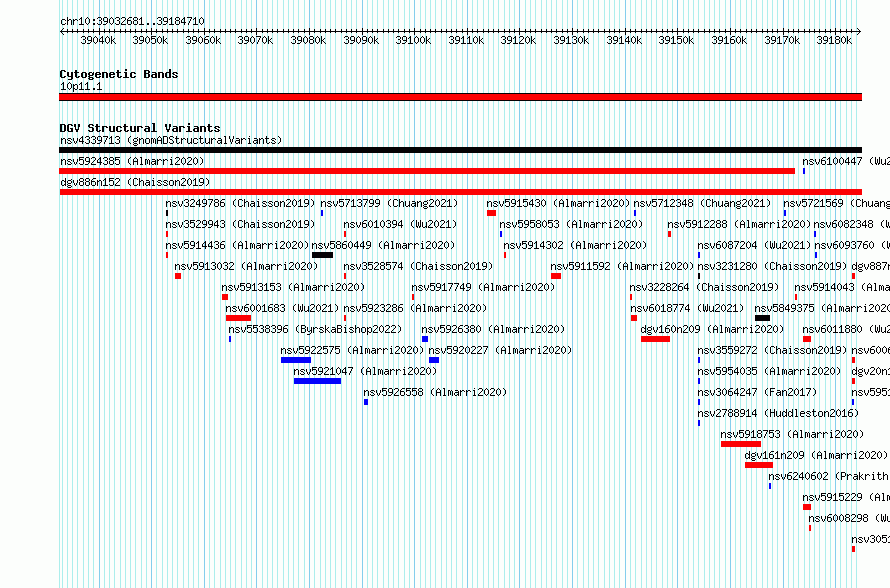Click the blue bar under nsv5921047
This screenshot has height=588, width=890.
[x=317, y=381]
